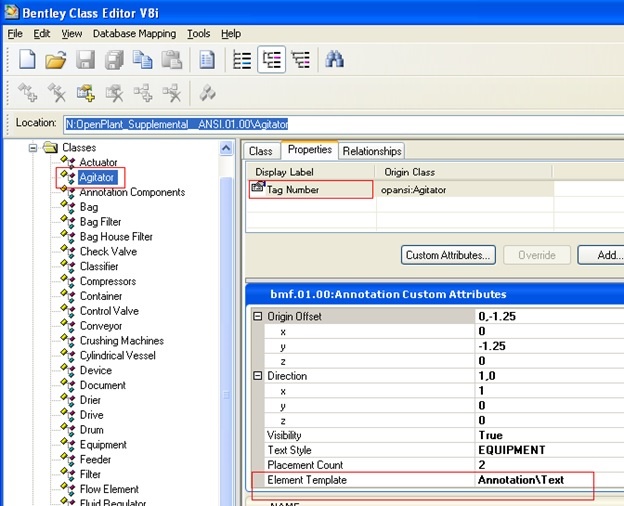Screen dimensions: 624x506
Task: Select the highlighted tree view icon
Action: [271, 60]
